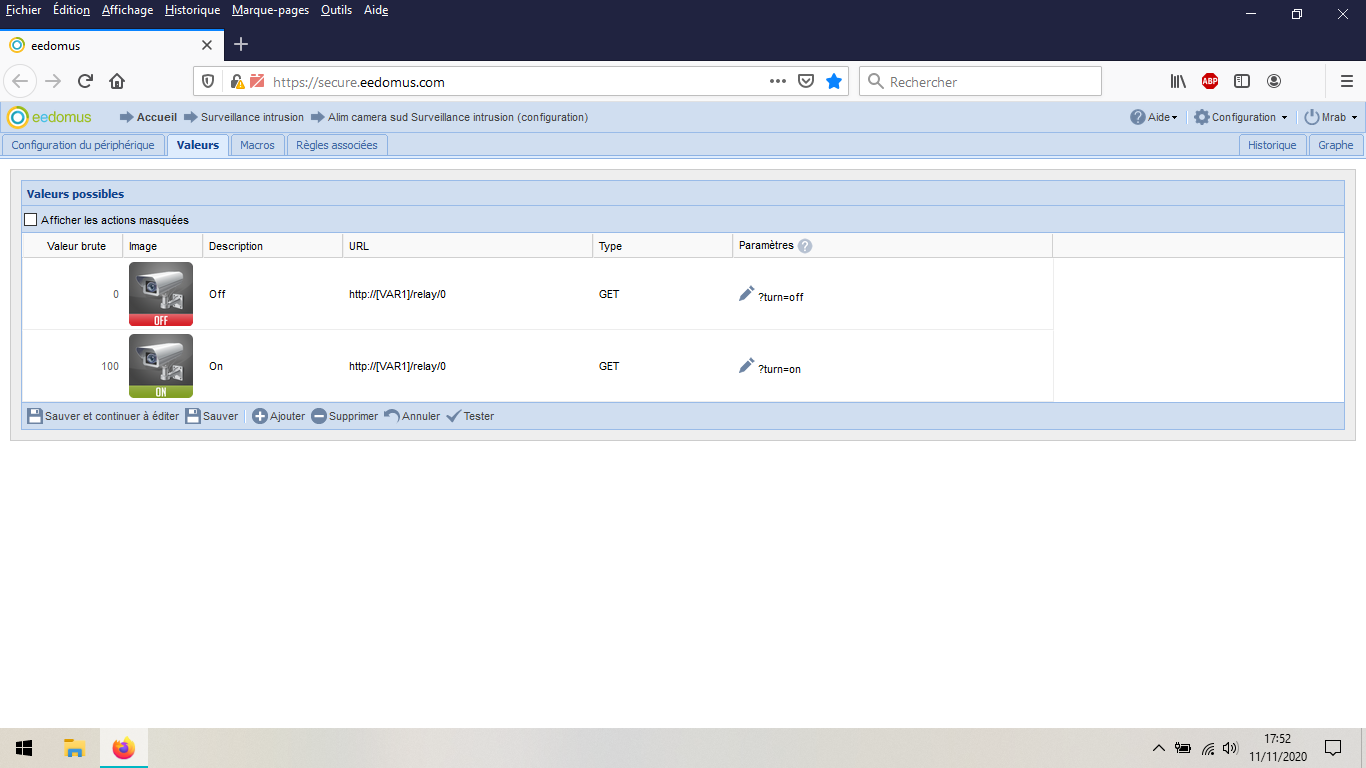Screen dimensions: 1366x768
Task: Open Windows Start menu
Action: 24,748
